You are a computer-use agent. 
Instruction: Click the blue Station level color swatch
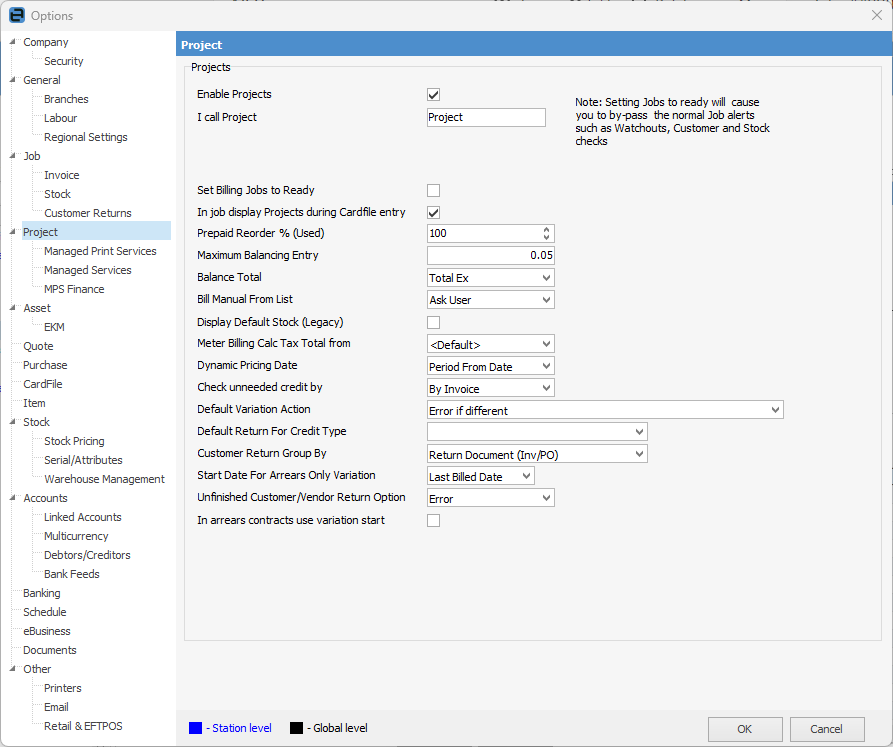click(x=196, y=728)
